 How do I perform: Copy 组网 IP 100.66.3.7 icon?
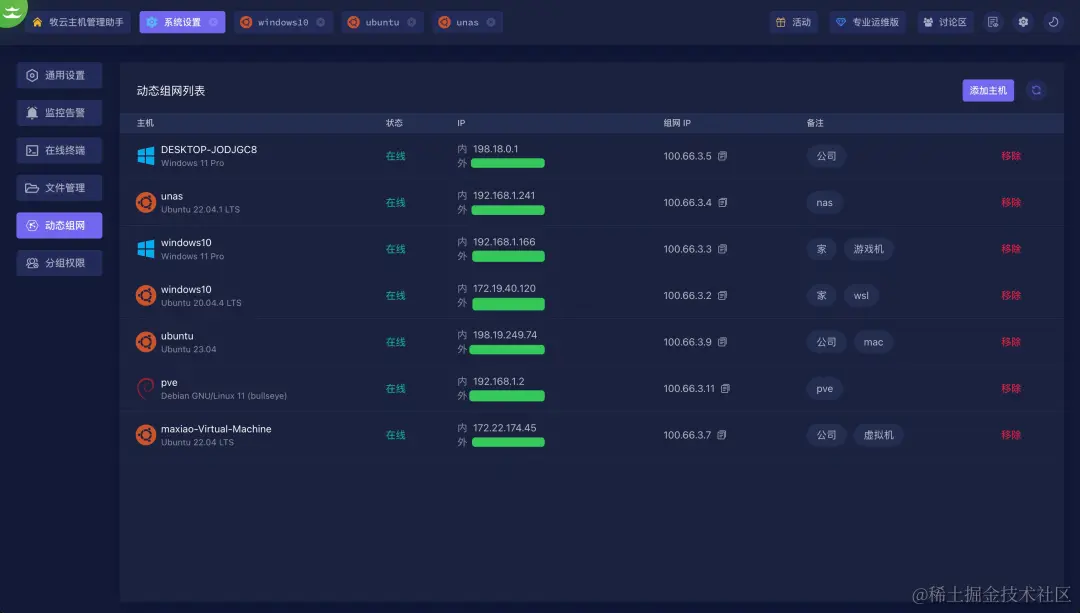(x=721, y=435)
